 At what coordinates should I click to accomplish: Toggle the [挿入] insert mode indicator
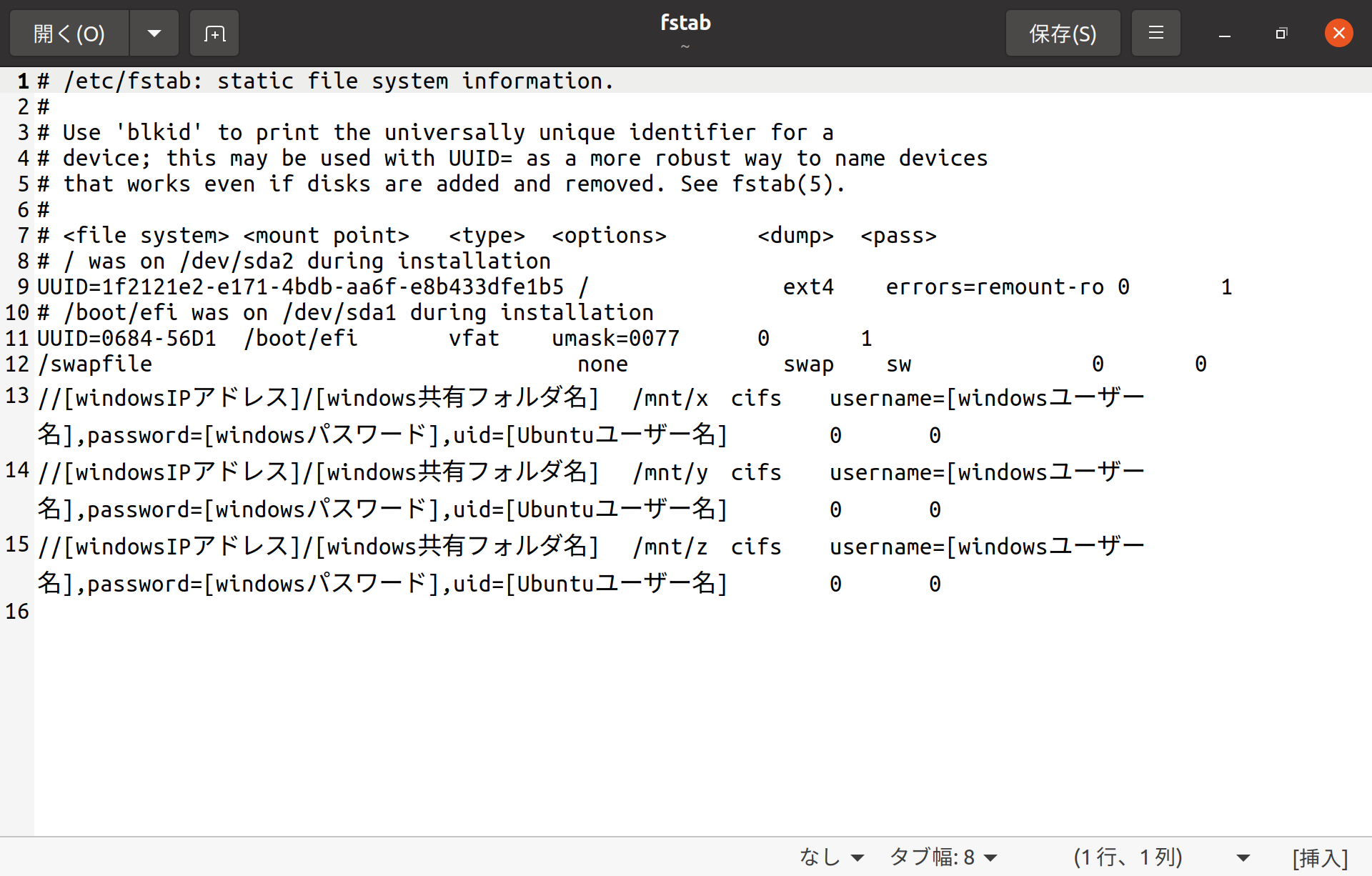tap(1320, 857)
